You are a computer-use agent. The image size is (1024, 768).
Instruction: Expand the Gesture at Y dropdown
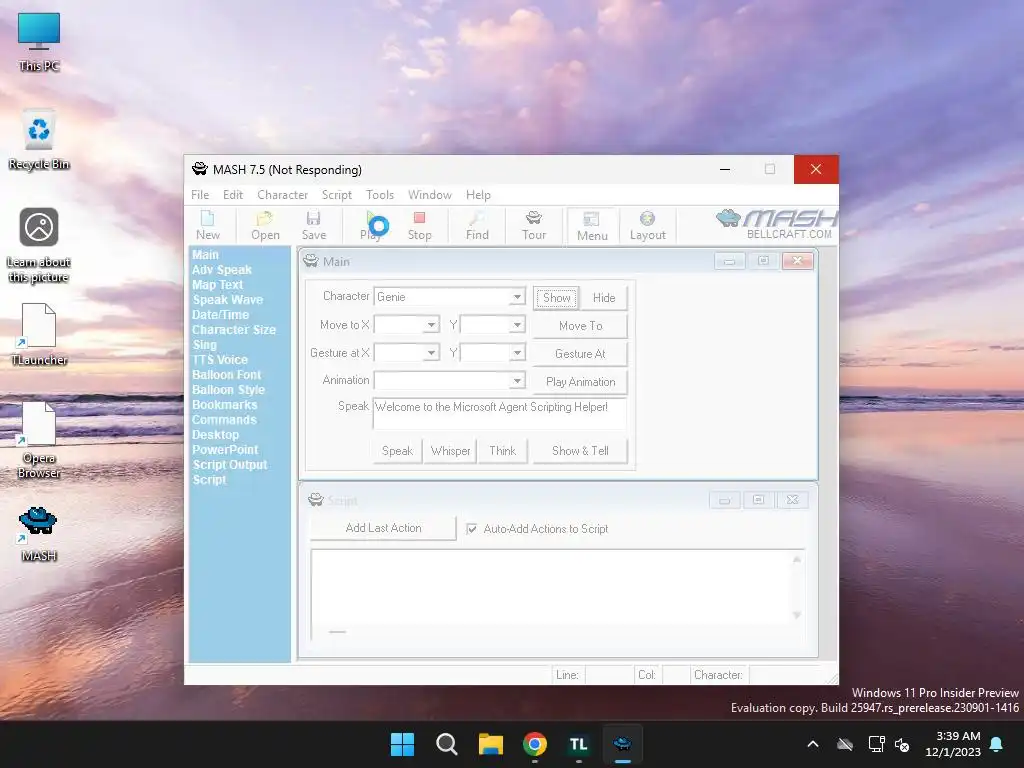pyautogui.click(x=517, y=353)
